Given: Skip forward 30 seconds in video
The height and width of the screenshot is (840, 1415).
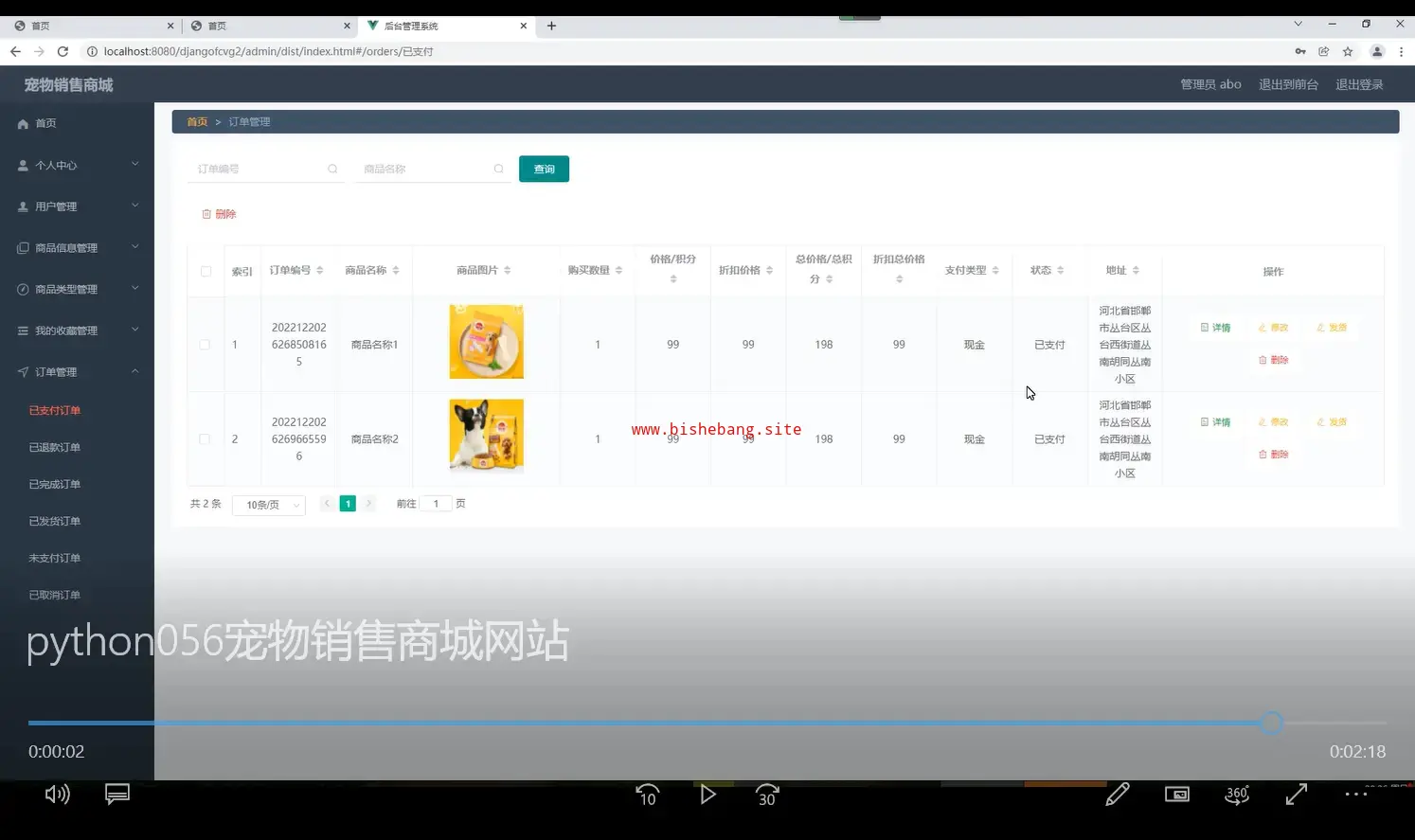Looking at the screenshot, I should tap(767, 795).
